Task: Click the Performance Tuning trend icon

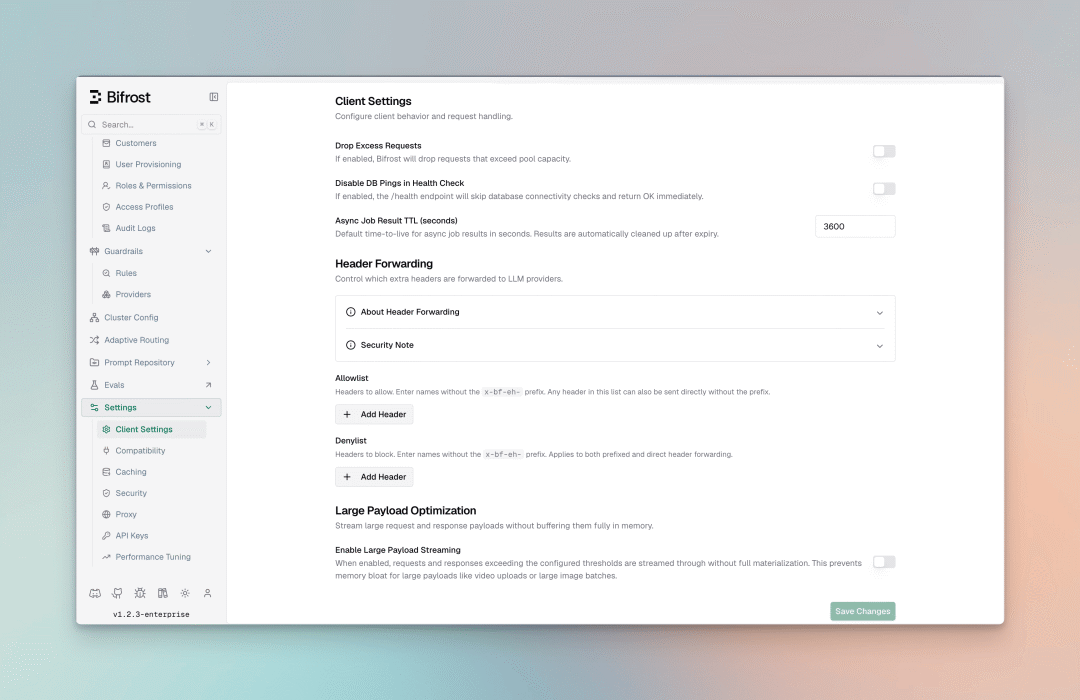Action: tap(106, 557)
